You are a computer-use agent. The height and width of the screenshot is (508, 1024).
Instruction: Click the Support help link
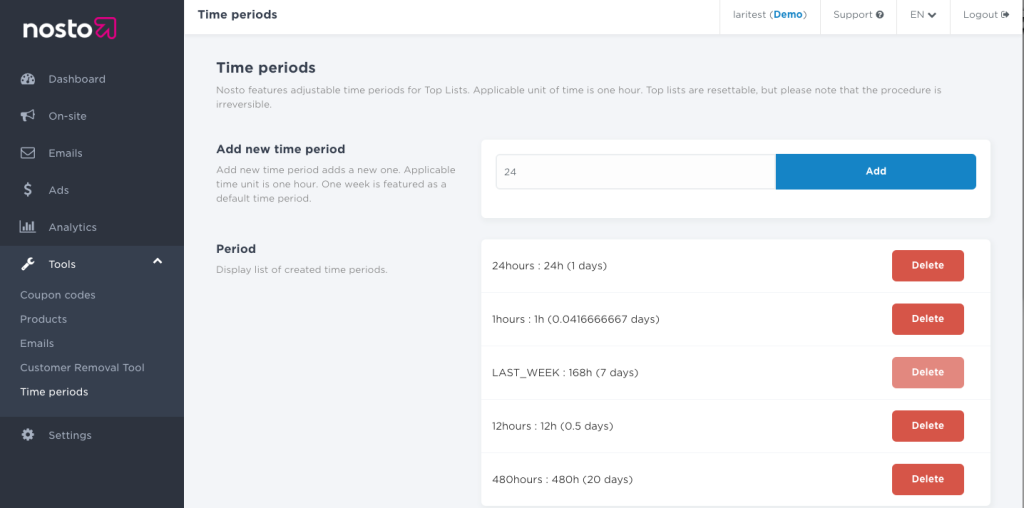[x=858, y=15]
